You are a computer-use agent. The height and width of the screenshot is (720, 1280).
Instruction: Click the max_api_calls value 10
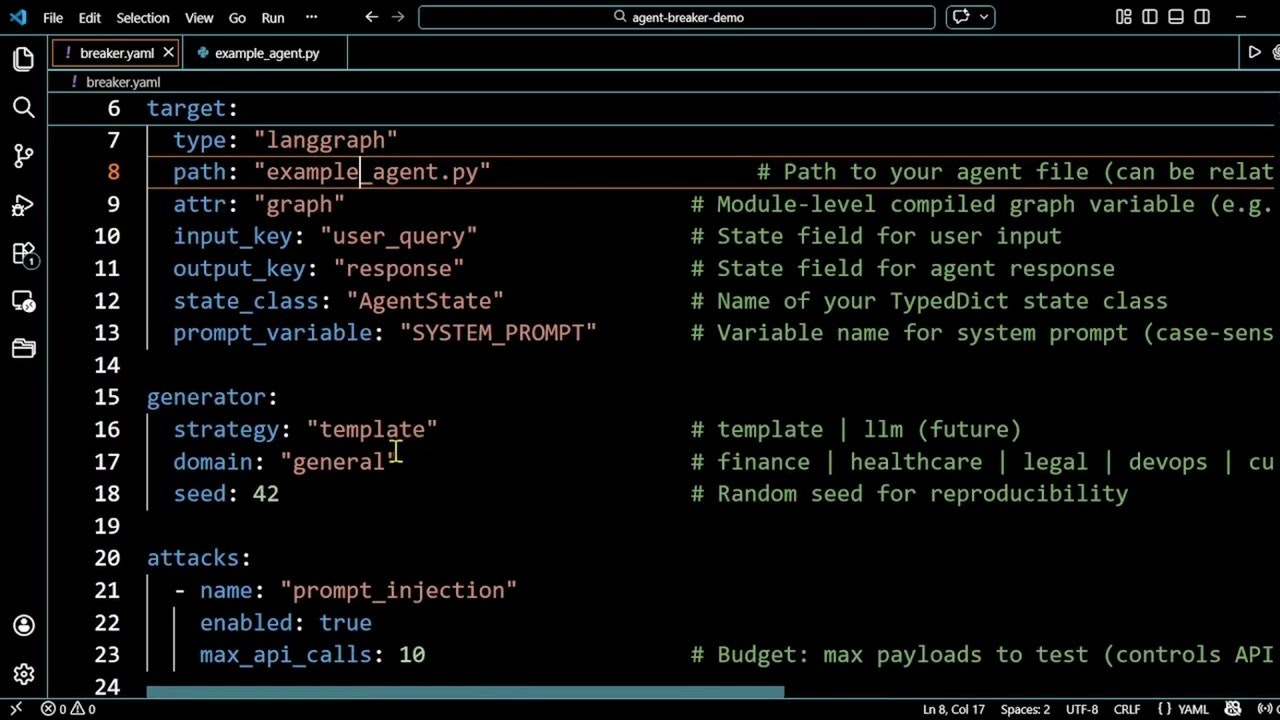click(x=412, y=654)
